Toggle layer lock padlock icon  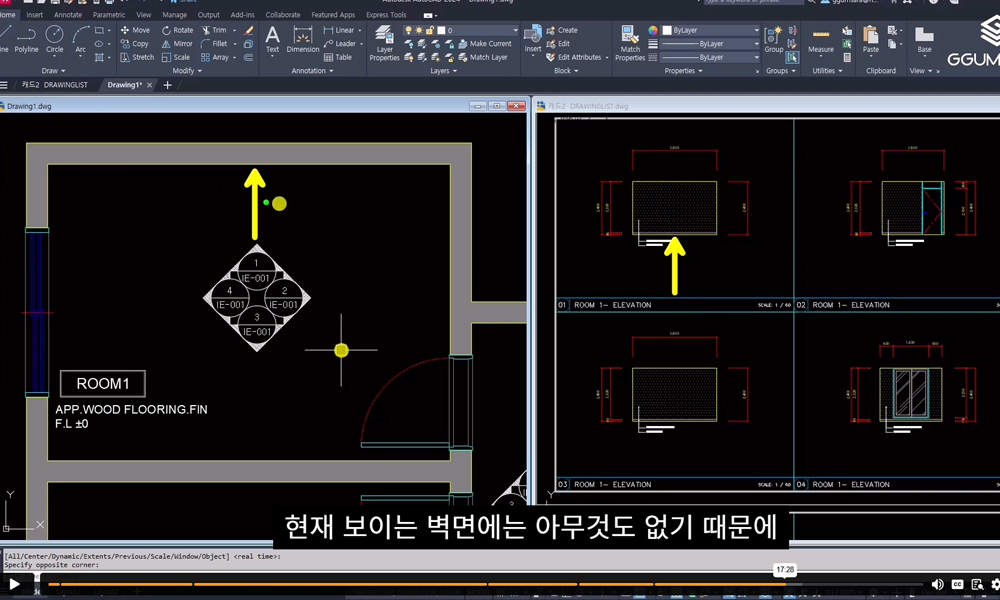[x=430, y=30]
